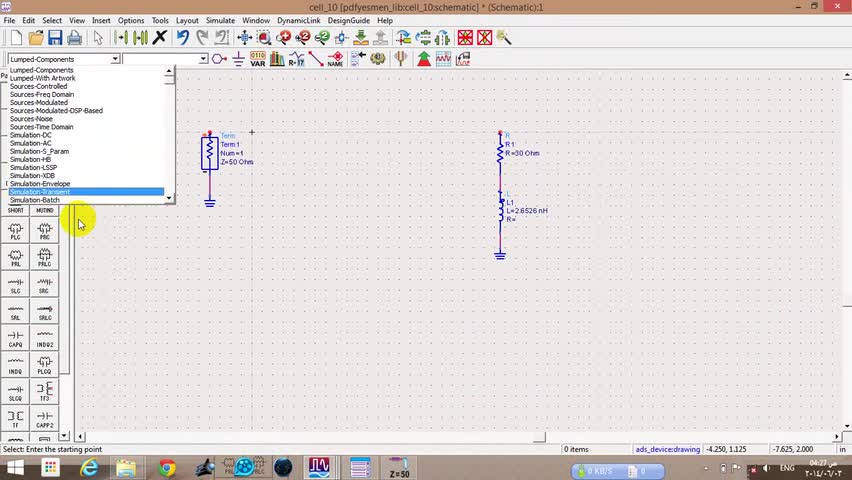The height and width of the screenshot is (480, 852).
Task: Choose Simulation-DC from the list
Action: tap(86, 135)
